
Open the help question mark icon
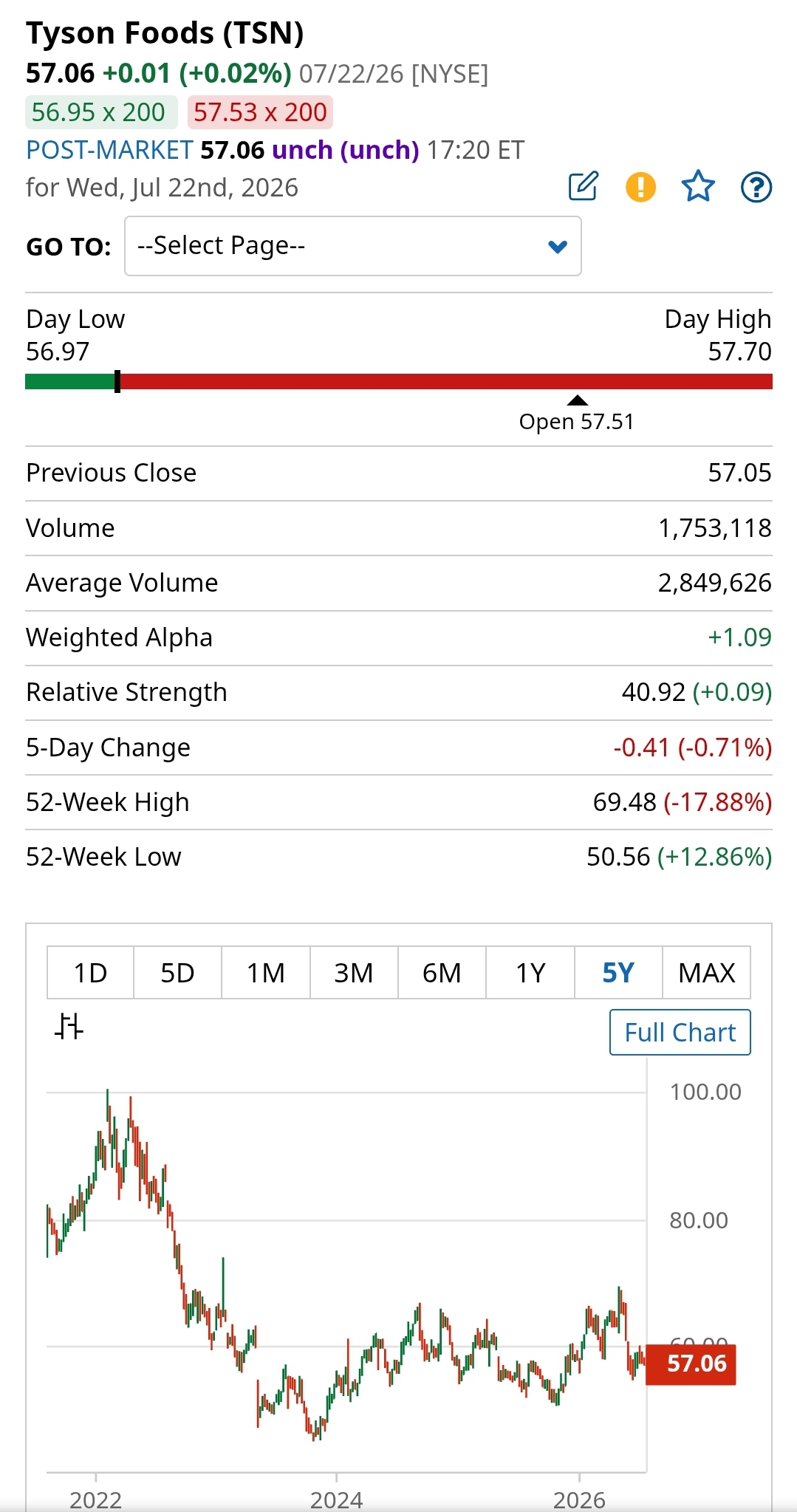click(x=756, y=187)
